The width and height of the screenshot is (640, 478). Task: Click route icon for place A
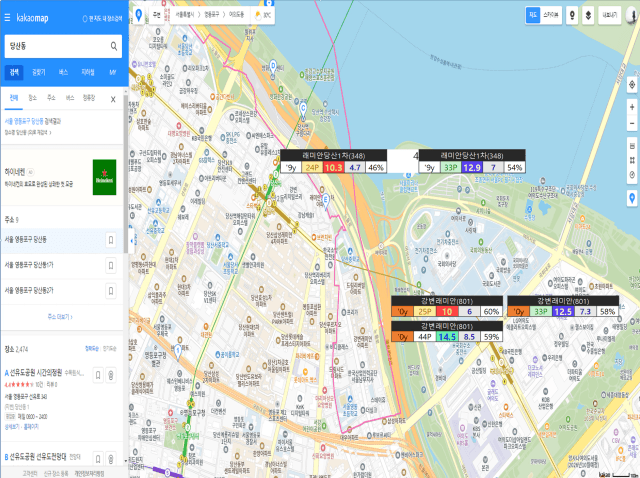(x=111, y=375)
